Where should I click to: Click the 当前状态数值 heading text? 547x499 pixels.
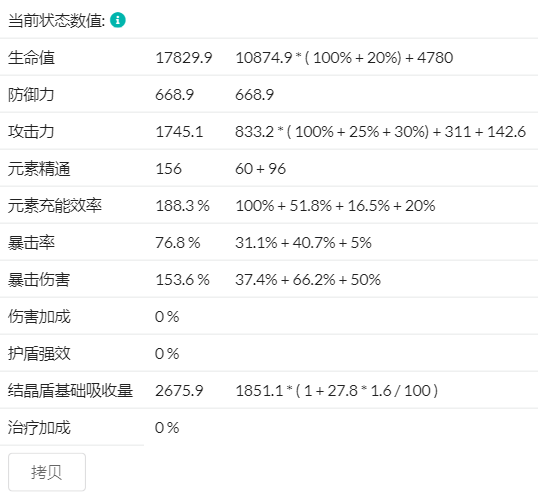pos(57,20)
